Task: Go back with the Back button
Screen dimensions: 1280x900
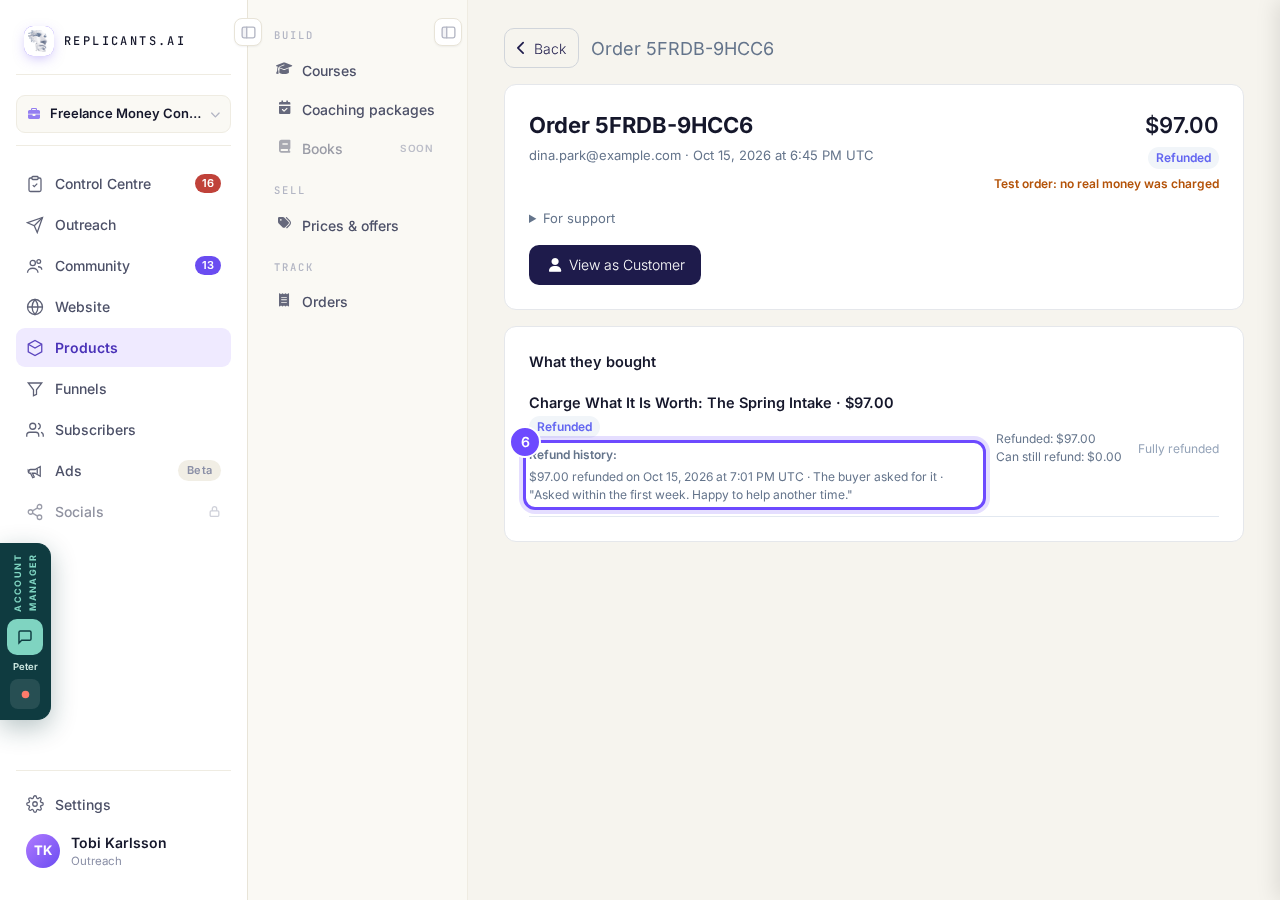Action: click(x=541, y=48)
